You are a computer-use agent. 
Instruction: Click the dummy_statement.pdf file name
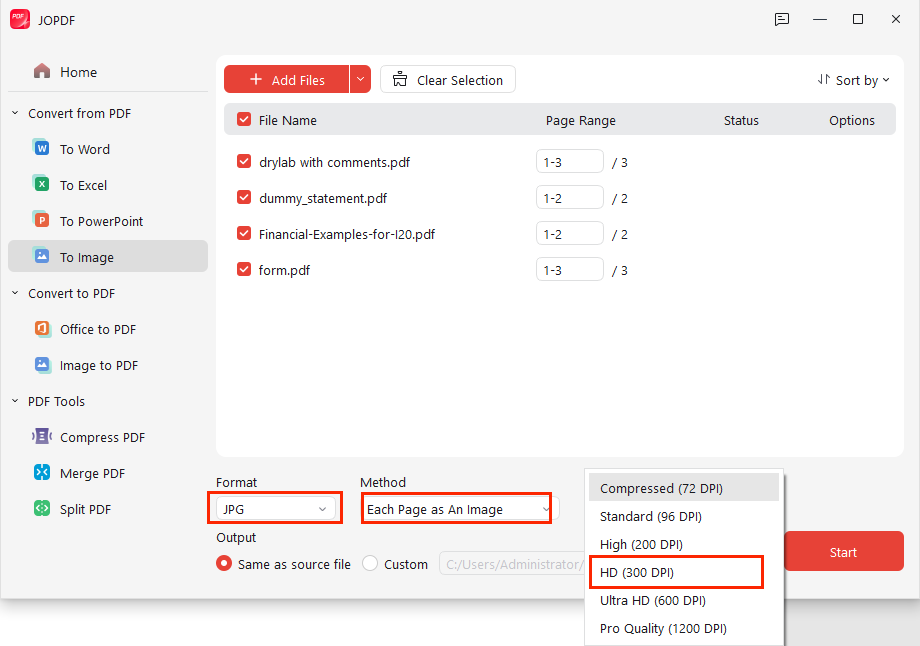click(323, 198)
